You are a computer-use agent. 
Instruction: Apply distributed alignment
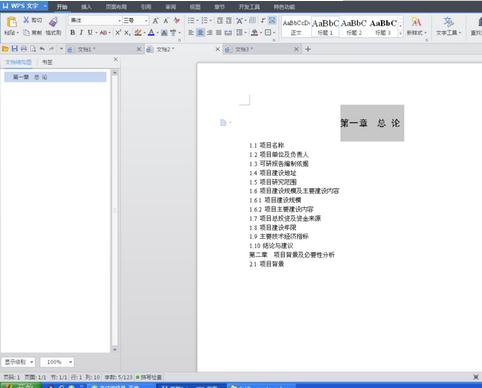click(228, 33)
